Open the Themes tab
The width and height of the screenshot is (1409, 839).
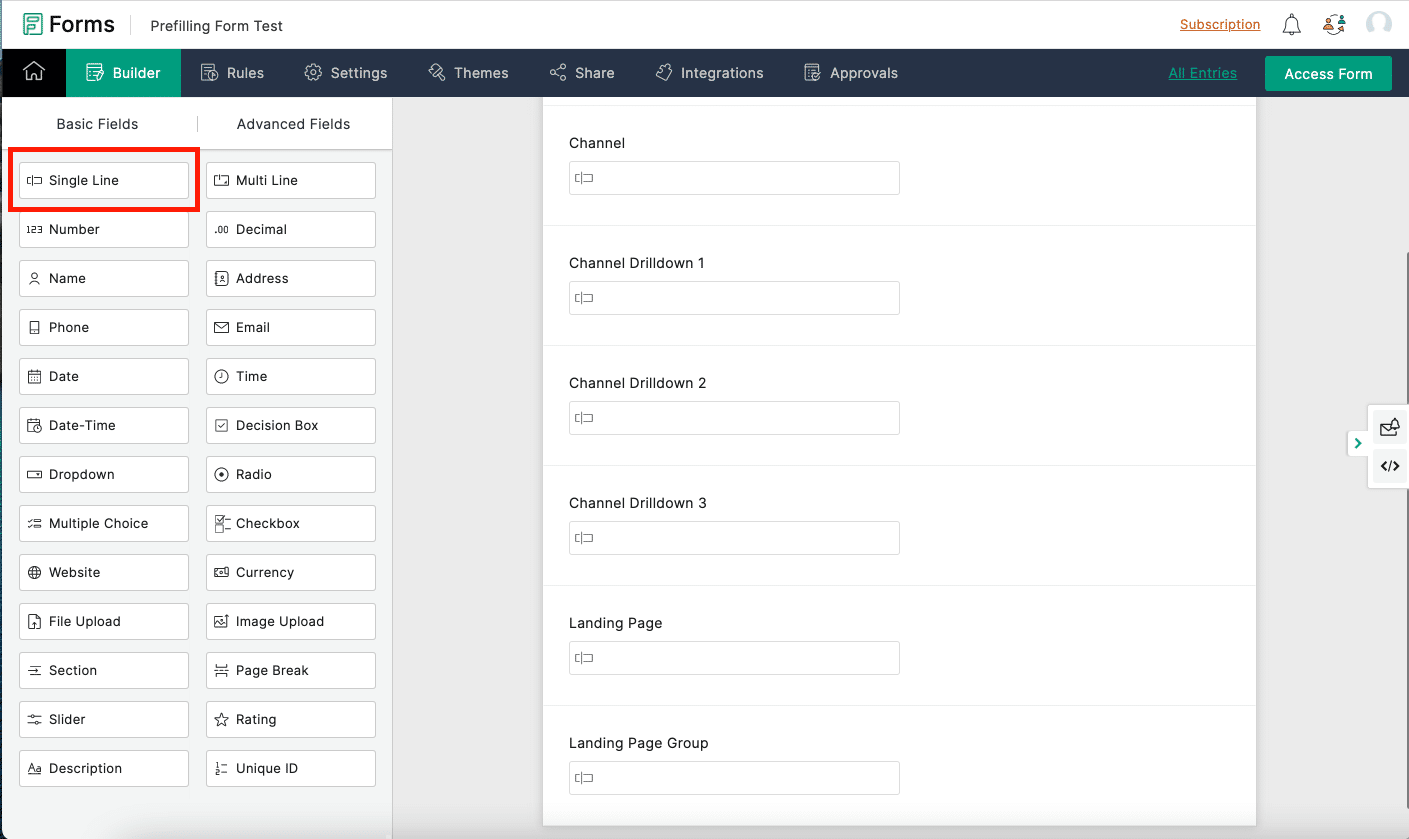[x=468, y=72]
